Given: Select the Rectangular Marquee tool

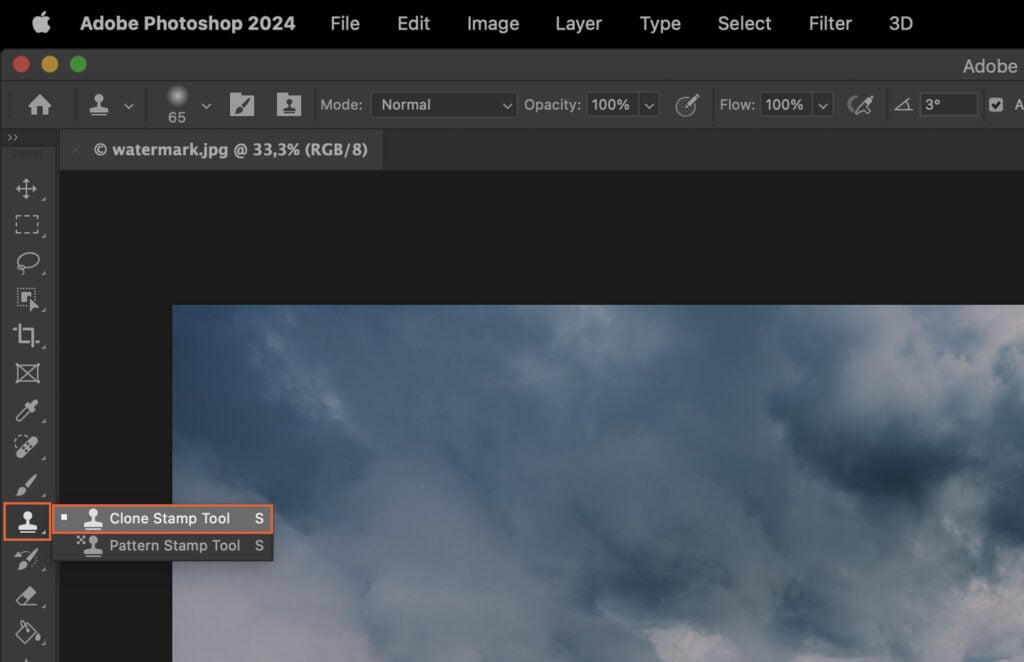Looking at the screenshot, I should coord(28,225).
